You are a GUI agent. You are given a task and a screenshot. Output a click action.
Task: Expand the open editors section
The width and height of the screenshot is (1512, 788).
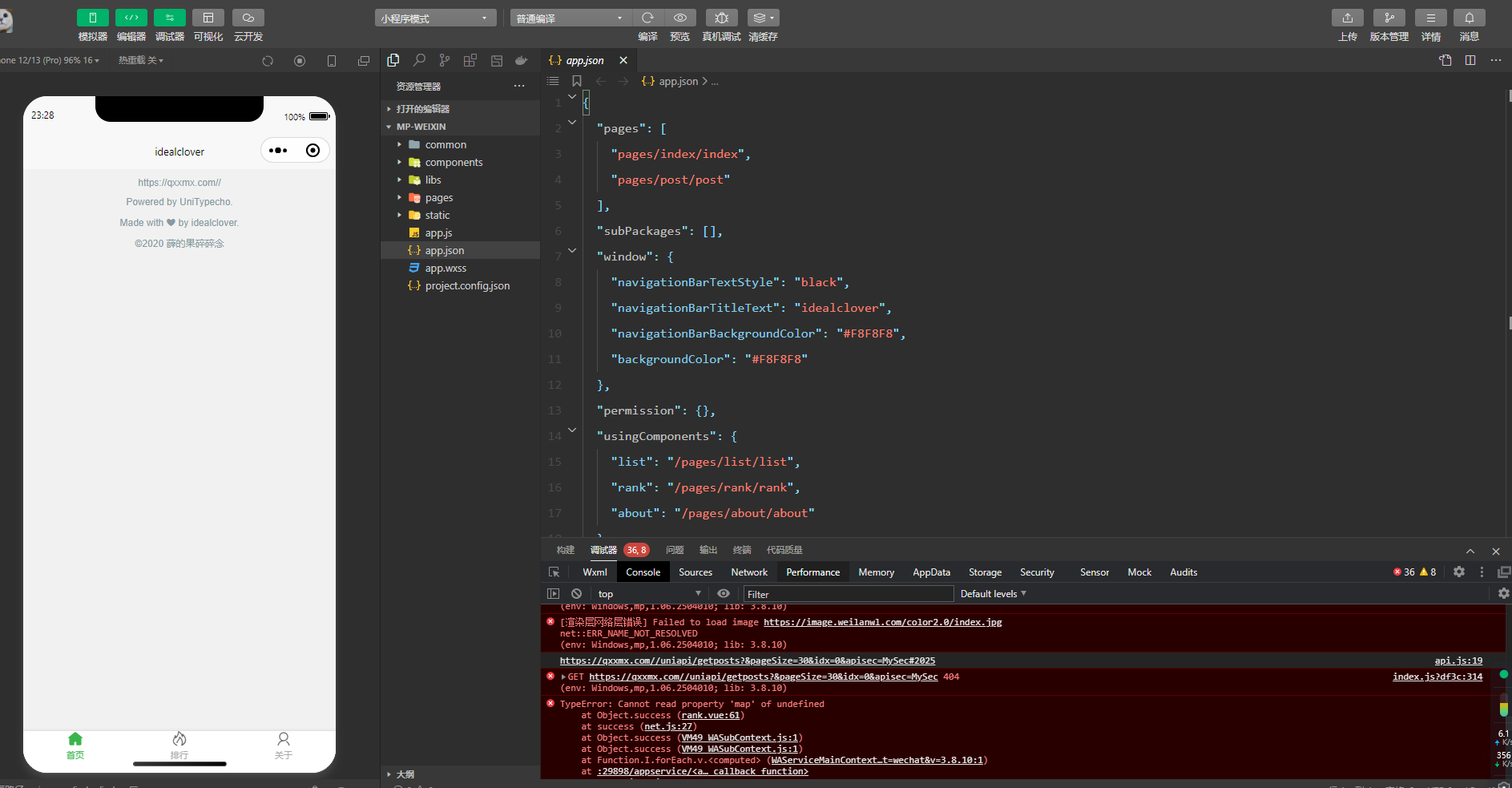(460, 109)
